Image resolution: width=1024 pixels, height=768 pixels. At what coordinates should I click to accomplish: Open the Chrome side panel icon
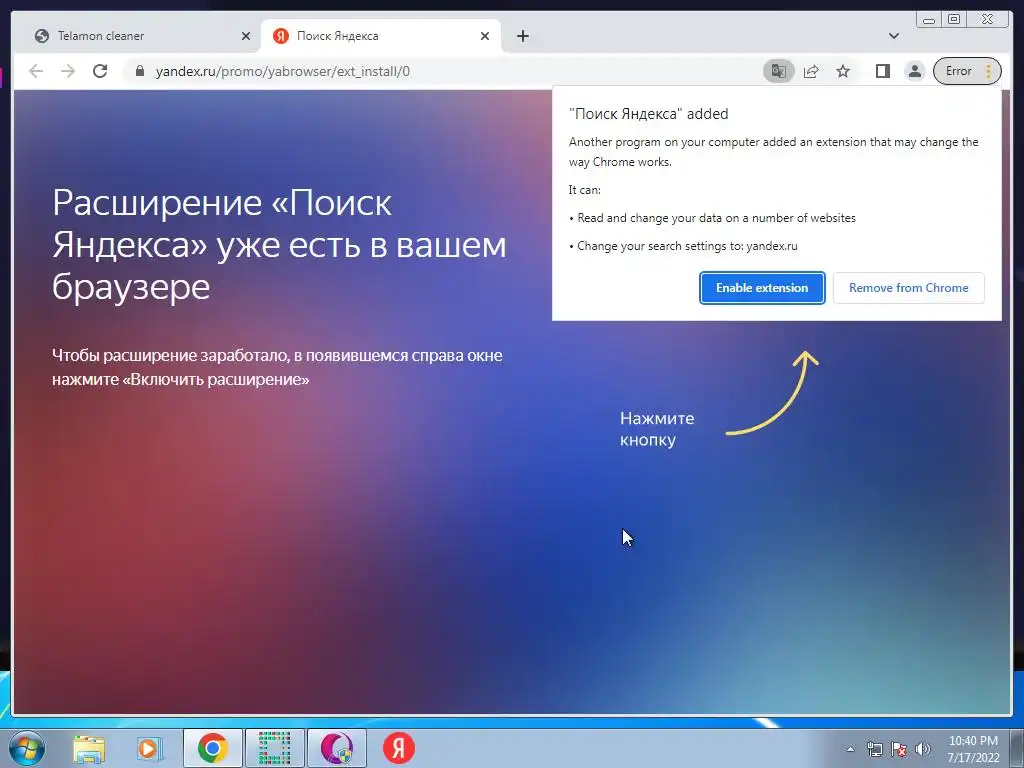(883, 71)
